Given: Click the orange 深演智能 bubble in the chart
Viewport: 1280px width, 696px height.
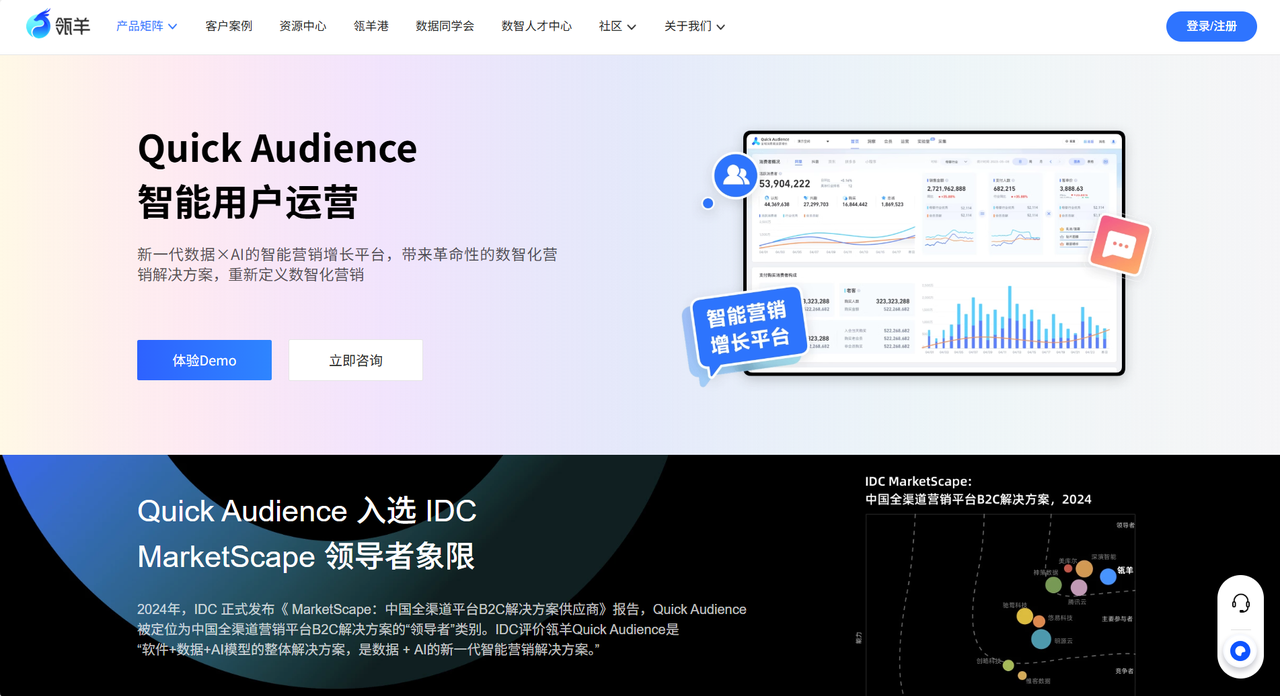Looking at the screenshot, I should pos(1084,569).
